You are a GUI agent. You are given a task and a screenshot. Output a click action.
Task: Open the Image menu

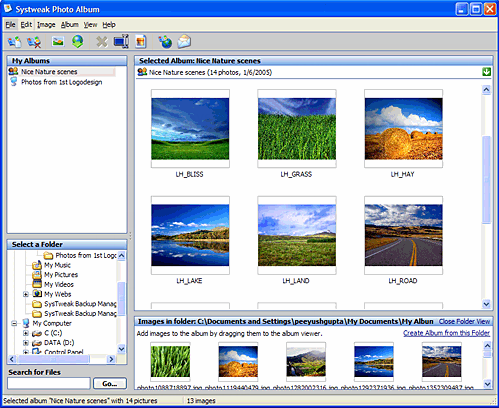46,25
